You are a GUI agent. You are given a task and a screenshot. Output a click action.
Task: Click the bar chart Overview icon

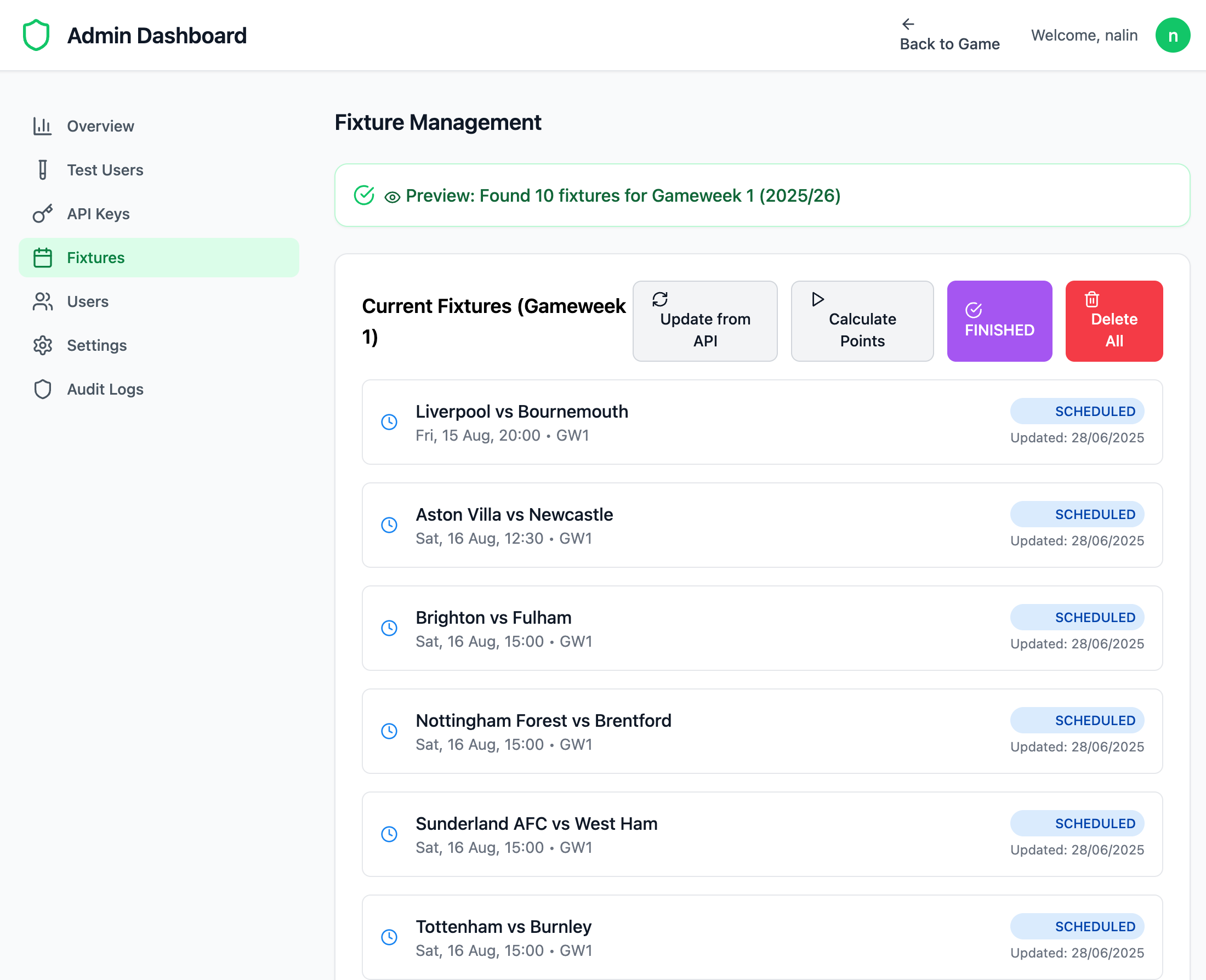42,126
